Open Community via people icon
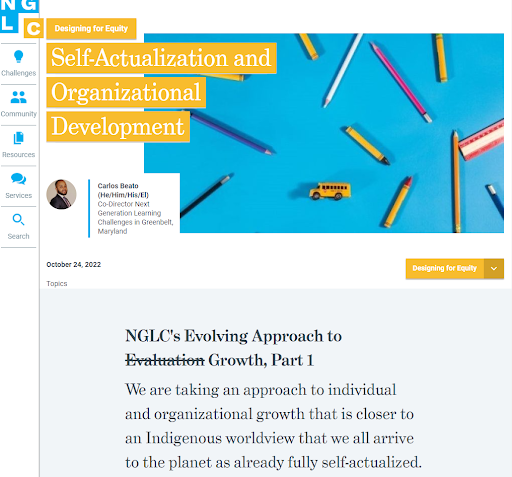512x477 pixels. coord(19,97)
